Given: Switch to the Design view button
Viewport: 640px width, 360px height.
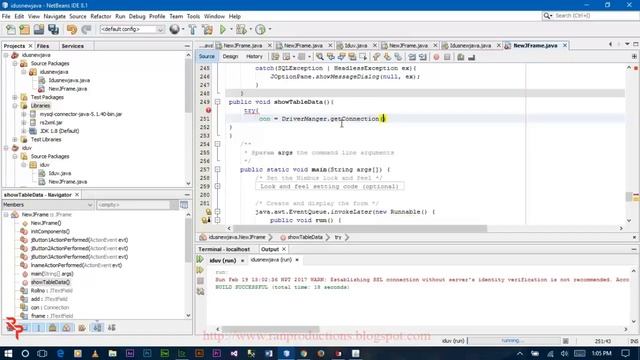Looking at the screenshot, I should [x=230, y=57].
